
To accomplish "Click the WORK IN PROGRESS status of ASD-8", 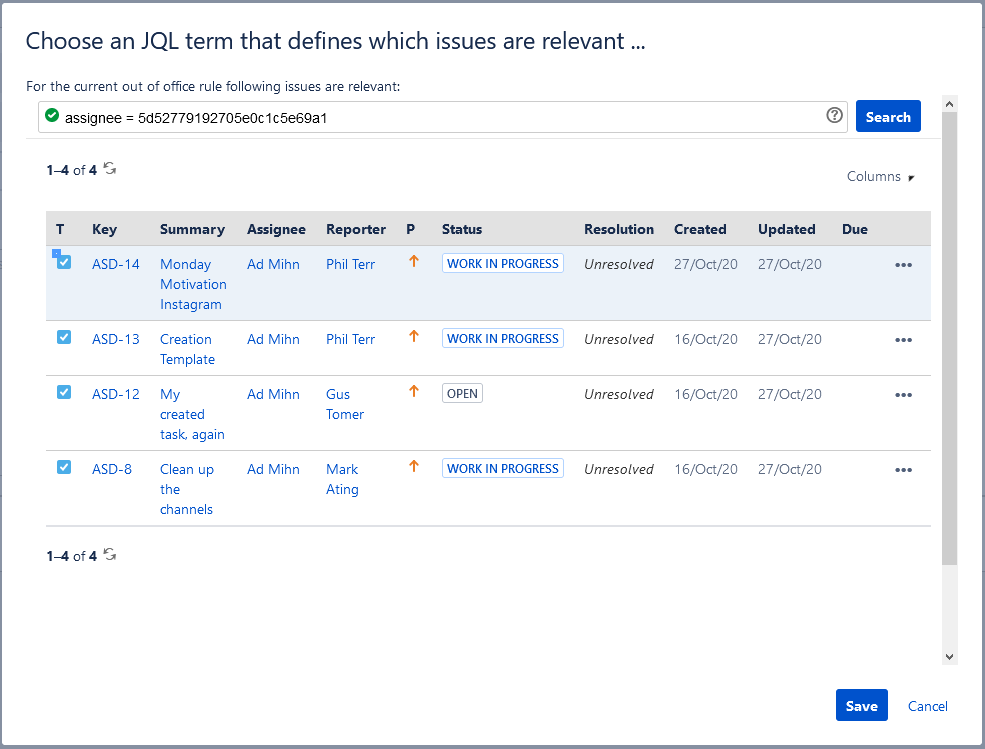I will click(503, 468).
